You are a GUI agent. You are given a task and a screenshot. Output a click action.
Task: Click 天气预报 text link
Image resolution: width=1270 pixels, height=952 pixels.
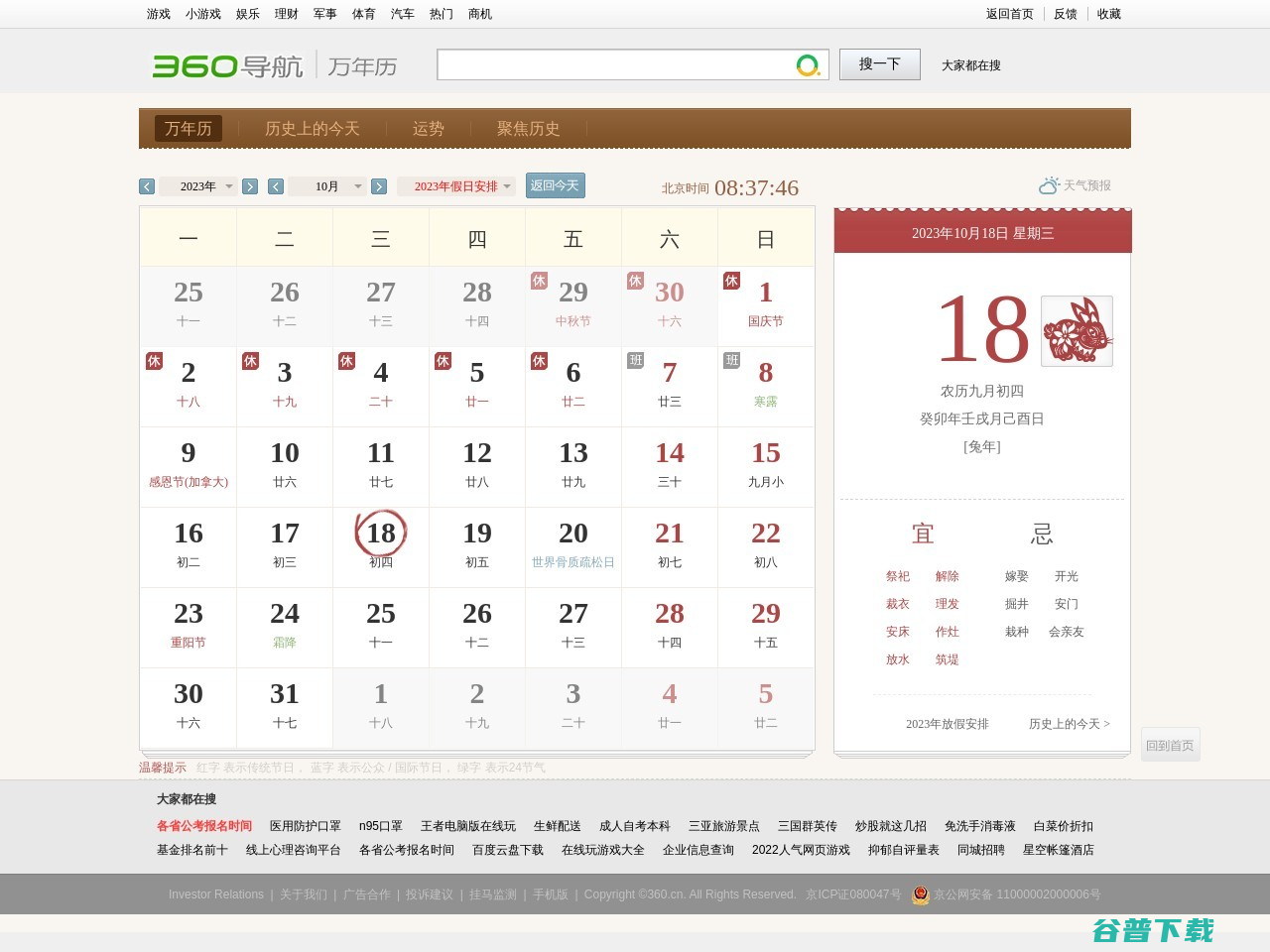[1087, 185]
